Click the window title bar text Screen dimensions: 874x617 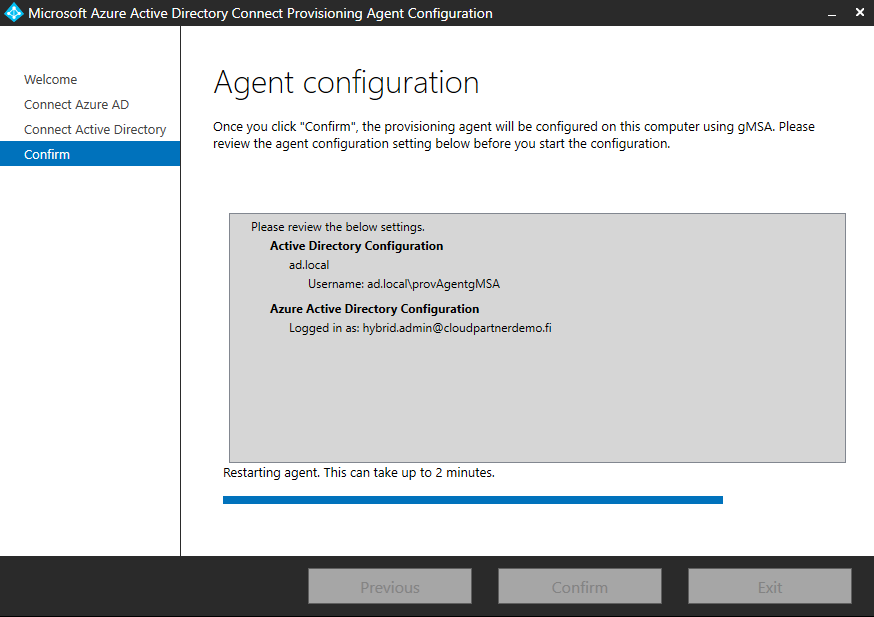coord(260,14)
